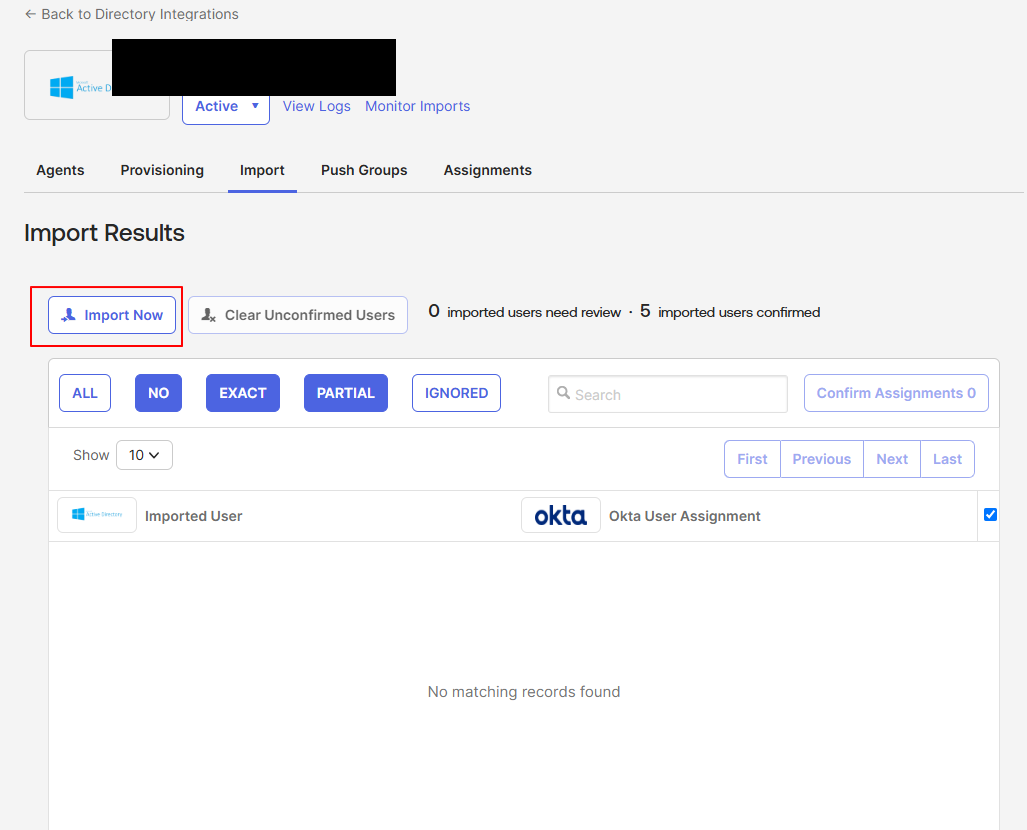The image size is (1027, 830).
Task: Open the Monitor Imports link
Action: (417, 106)
